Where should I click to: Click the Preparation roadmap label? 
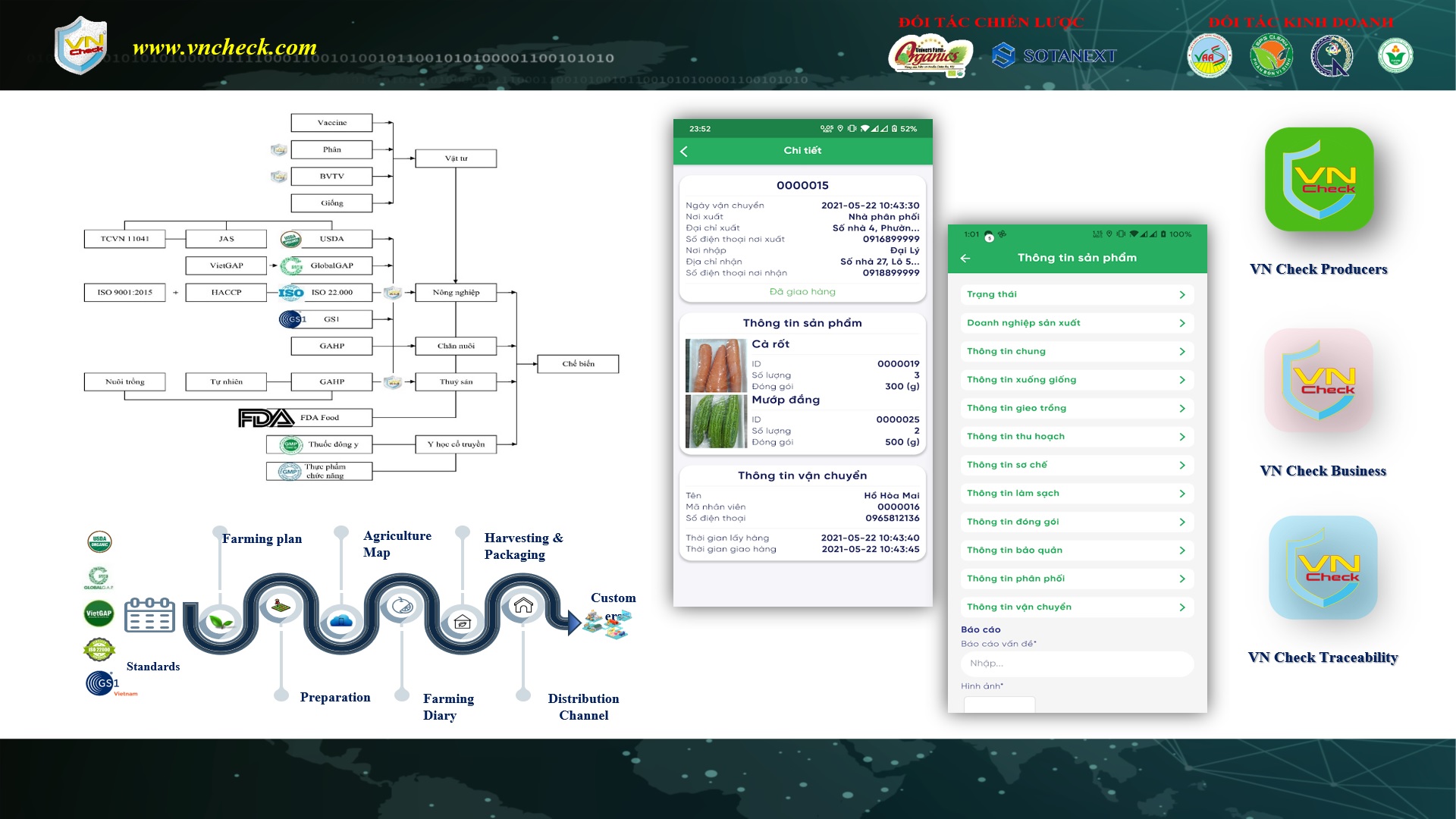[x=335, y=697]
